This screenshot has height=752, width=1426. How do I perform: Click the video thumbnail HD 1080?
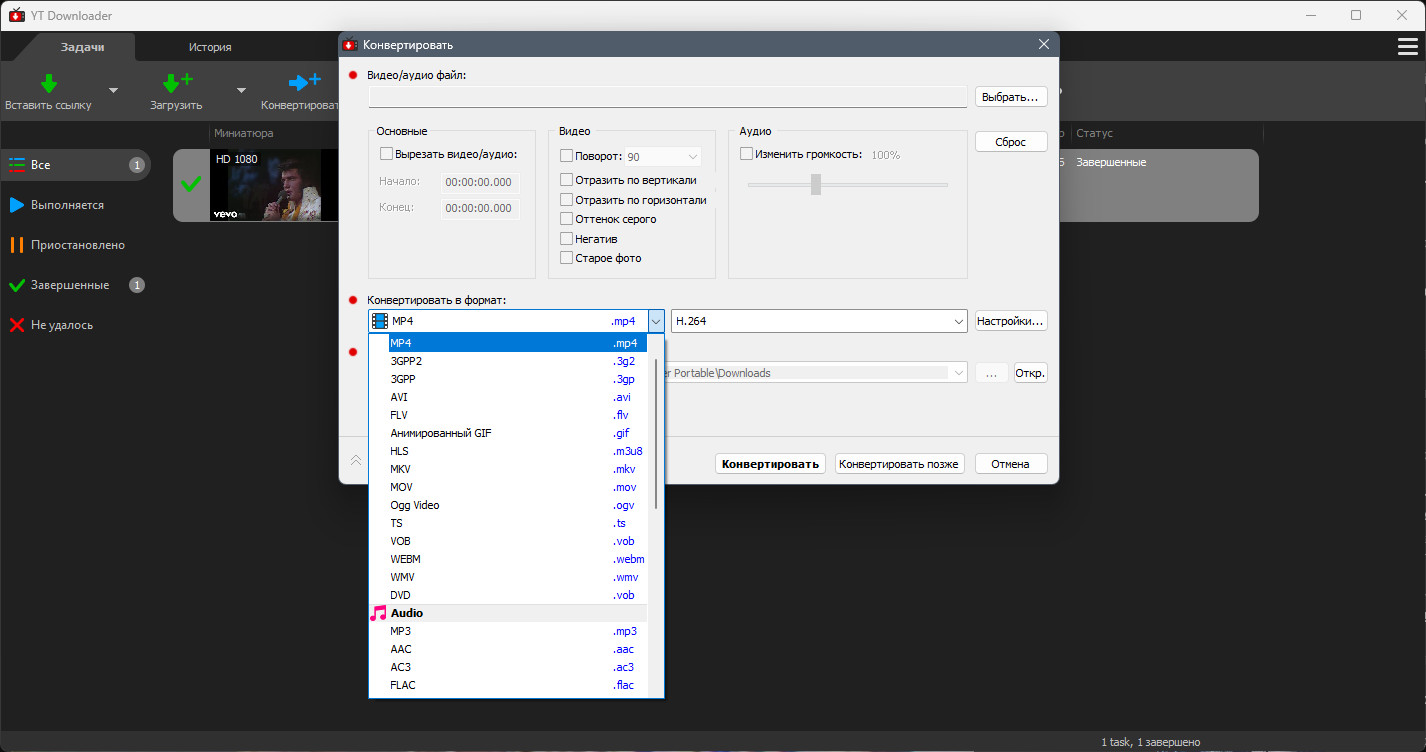pyautogui.click(x=266, y=186)
